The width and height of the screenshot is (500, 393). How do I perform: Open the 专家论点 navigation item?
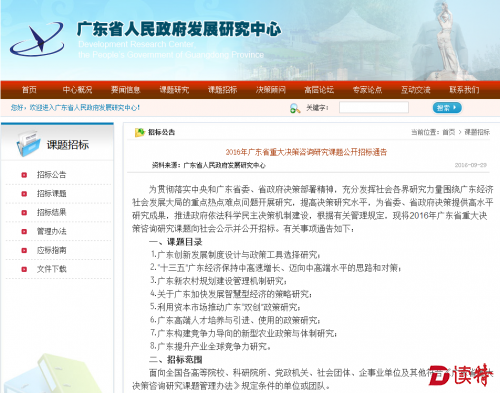(x=367, y=90)
